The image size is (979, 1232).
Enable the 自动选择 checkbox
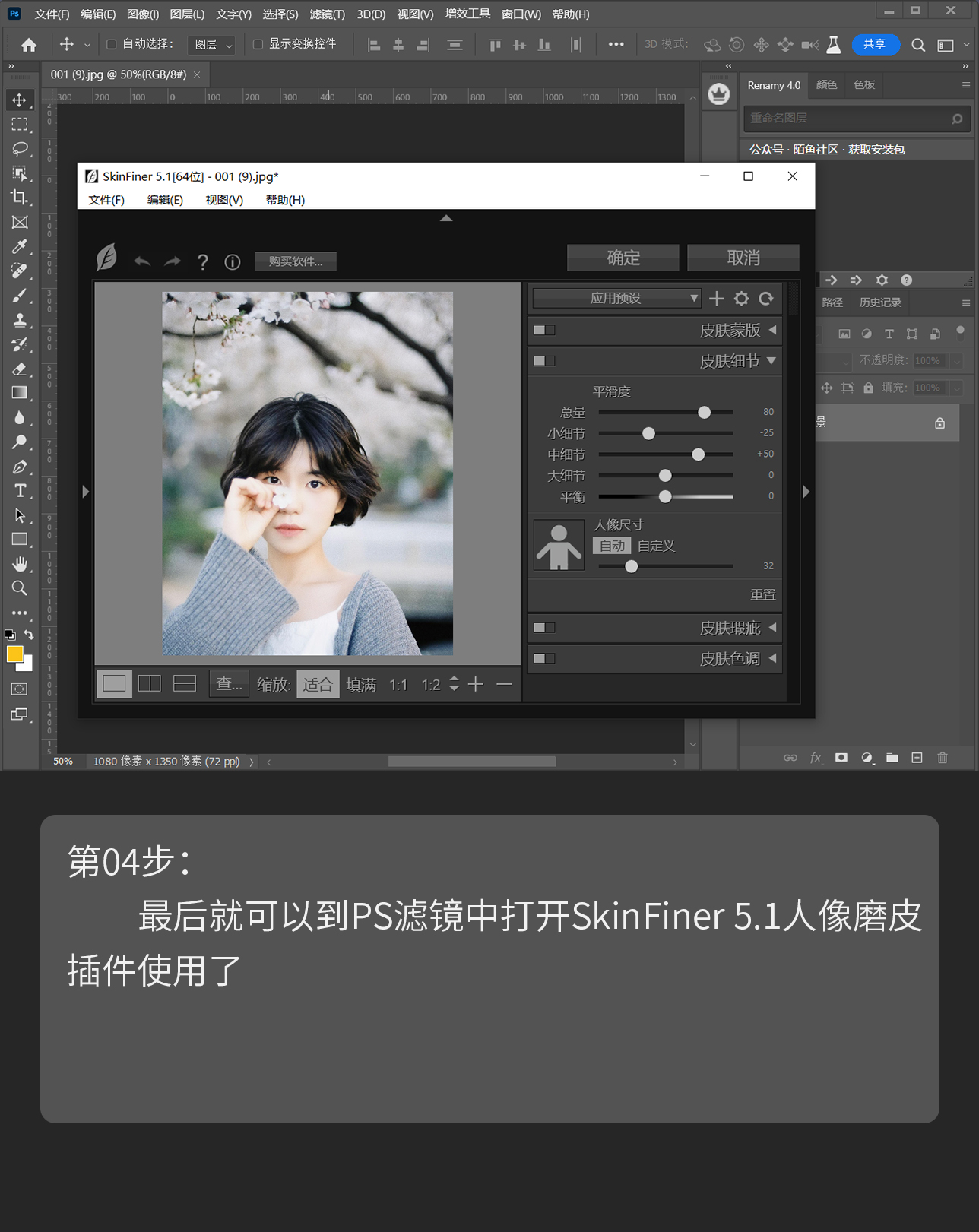point(111,44)
